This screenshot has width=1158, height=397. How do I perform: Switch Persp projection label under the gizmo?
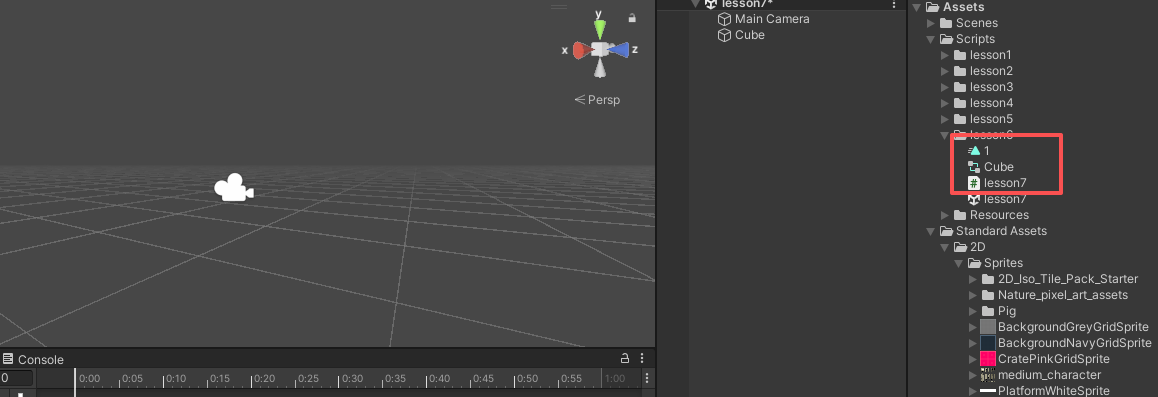[597, 100]
